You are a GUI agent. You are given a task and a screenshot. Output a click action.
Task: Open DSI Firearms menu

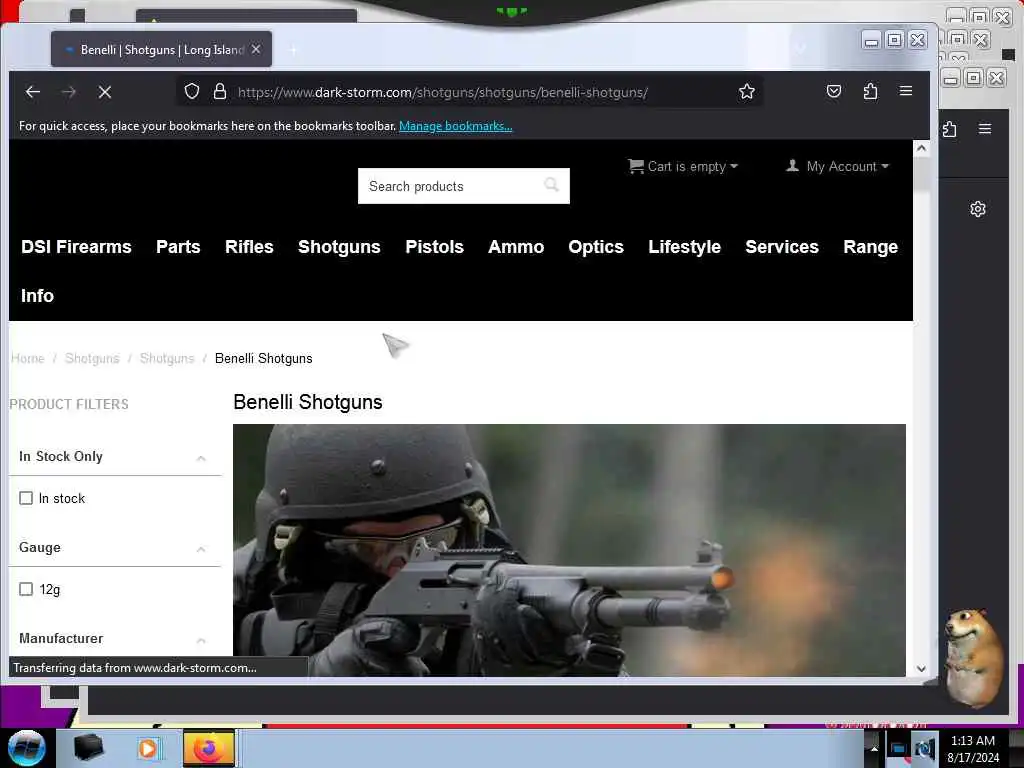point(76,247)
